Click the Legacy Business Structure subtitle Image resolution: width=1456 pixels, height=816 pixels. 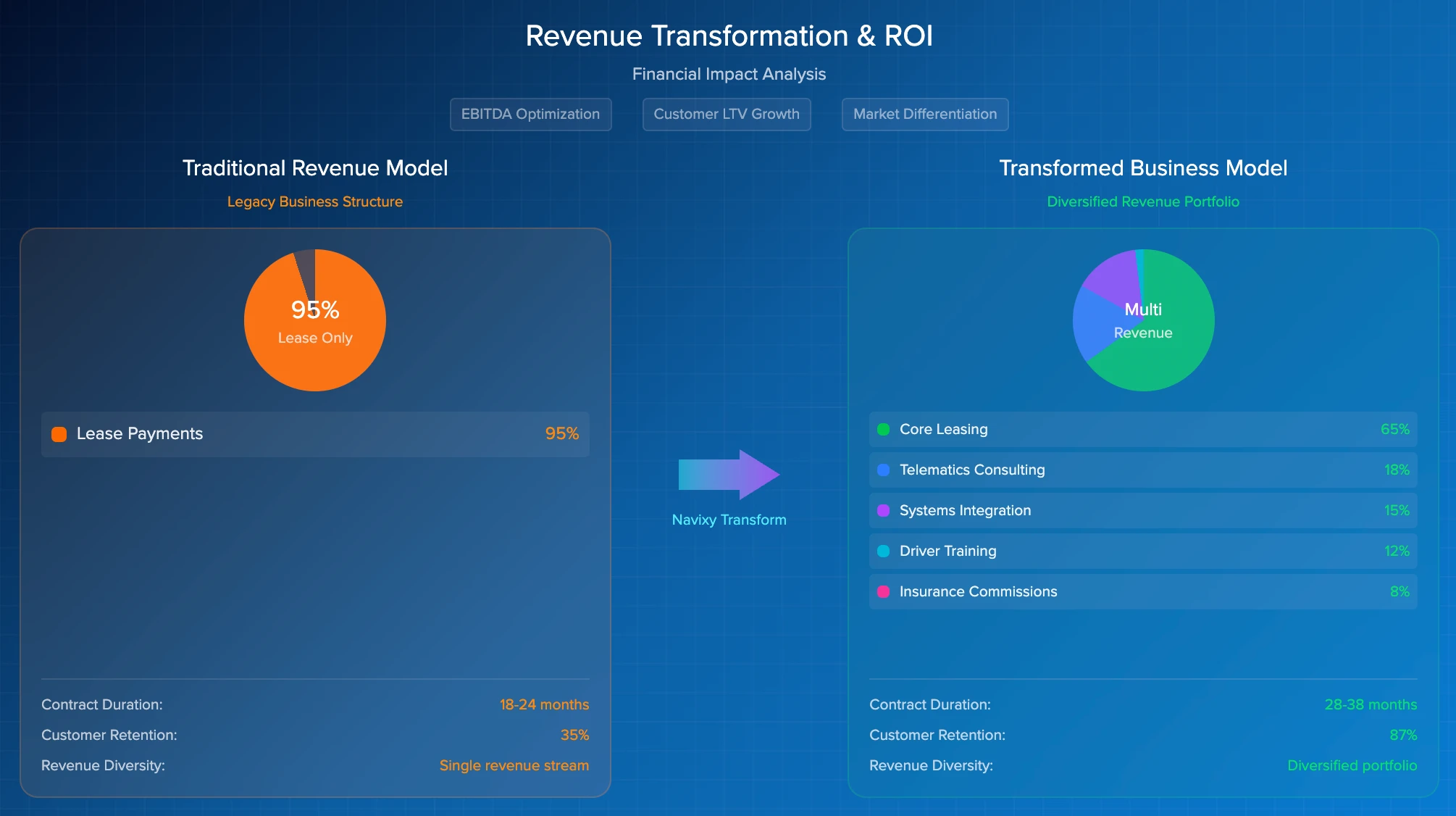(x=314, y=201)
